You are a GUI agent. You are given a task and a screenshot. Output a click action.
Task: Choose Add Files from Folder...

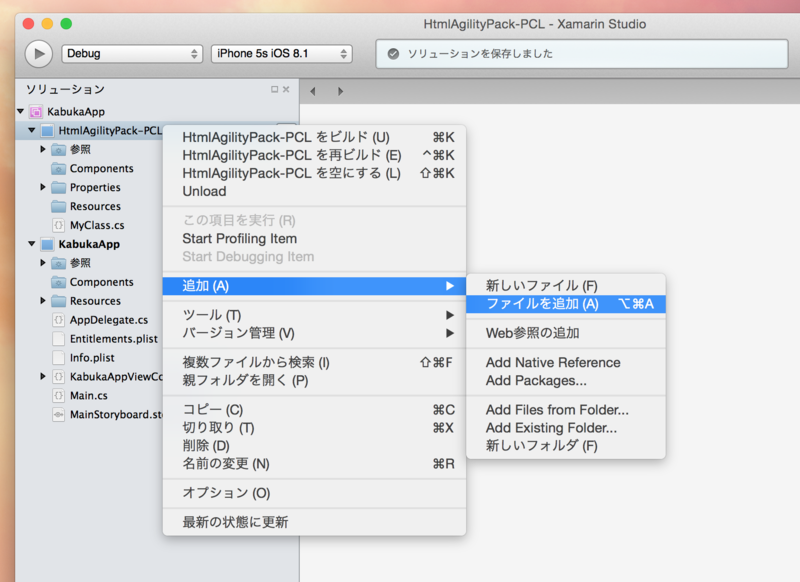pyautogui.click(x=566, y=410)
